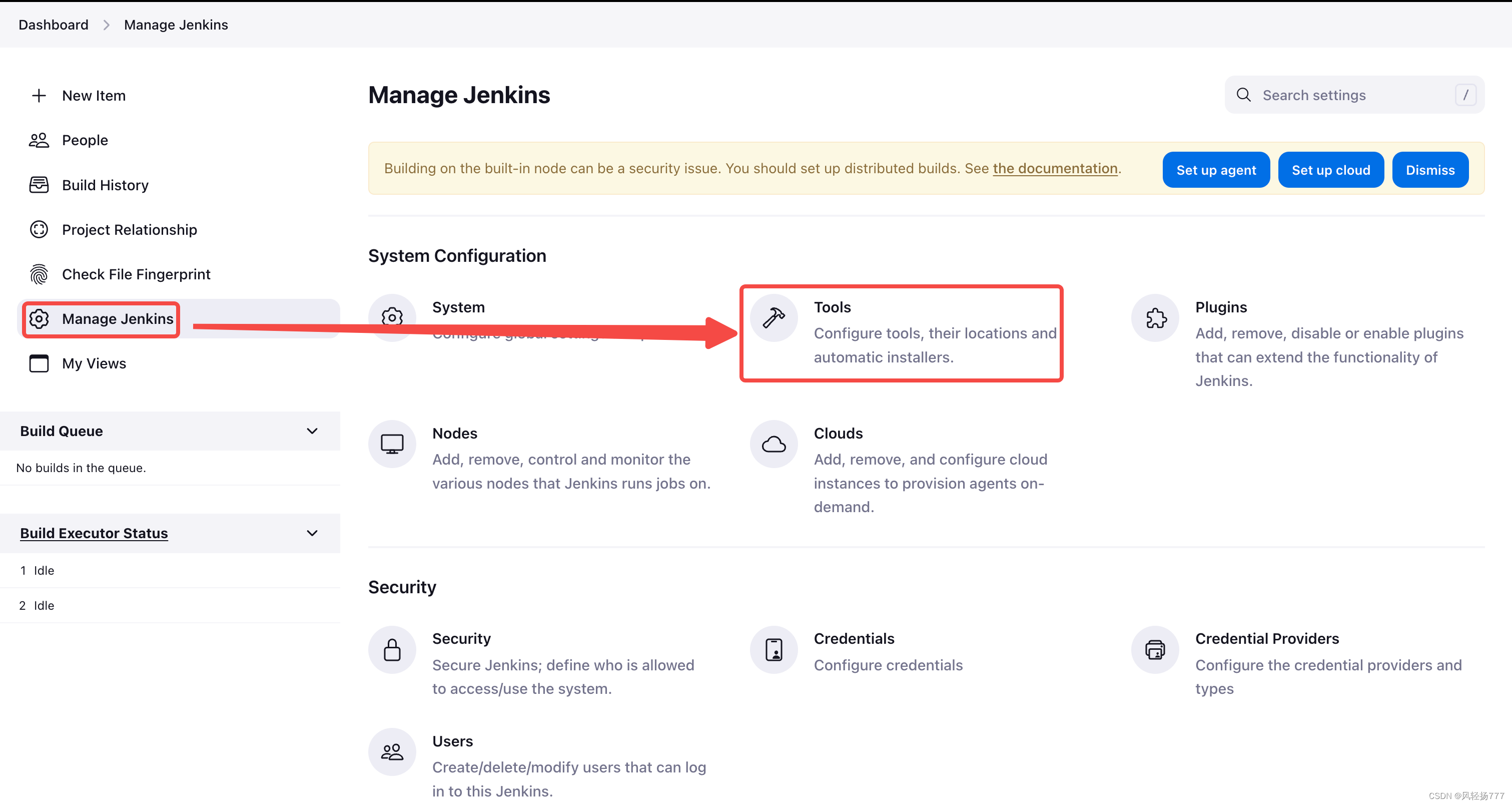This screenshot has width=1512, height=805.
Task: Click the slash shortcut hint in search box
Action: [1465, 95]
